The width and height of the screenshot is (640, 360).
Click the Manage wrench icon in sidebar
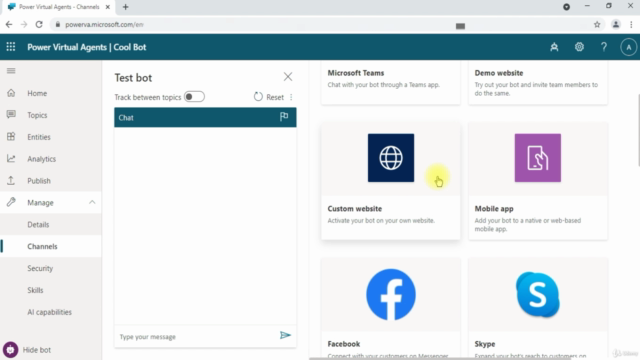point(11,202)
